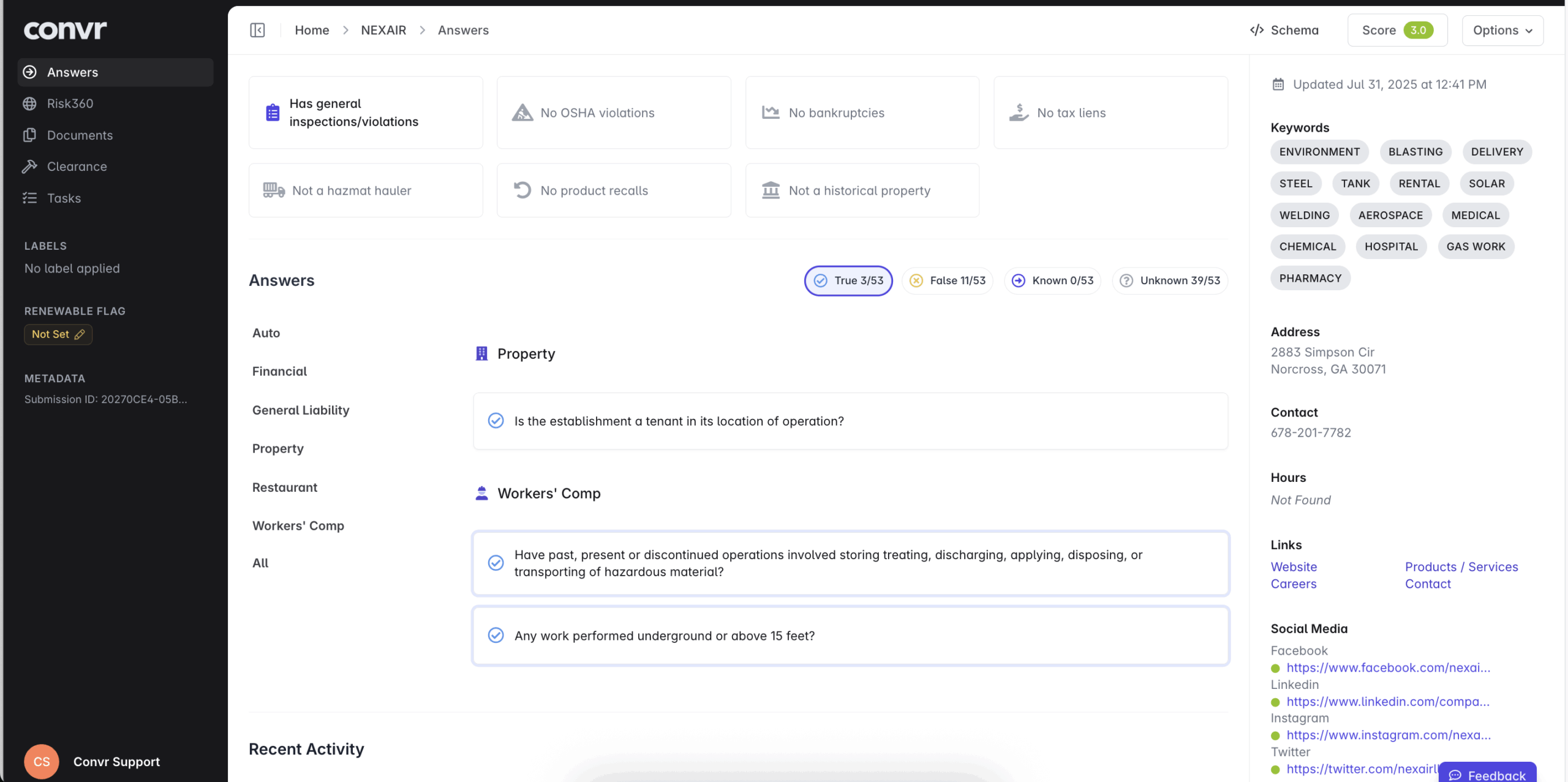Click the NEXAIR breadcrumb
1568x782 pixels.
[x=383, y=30]
